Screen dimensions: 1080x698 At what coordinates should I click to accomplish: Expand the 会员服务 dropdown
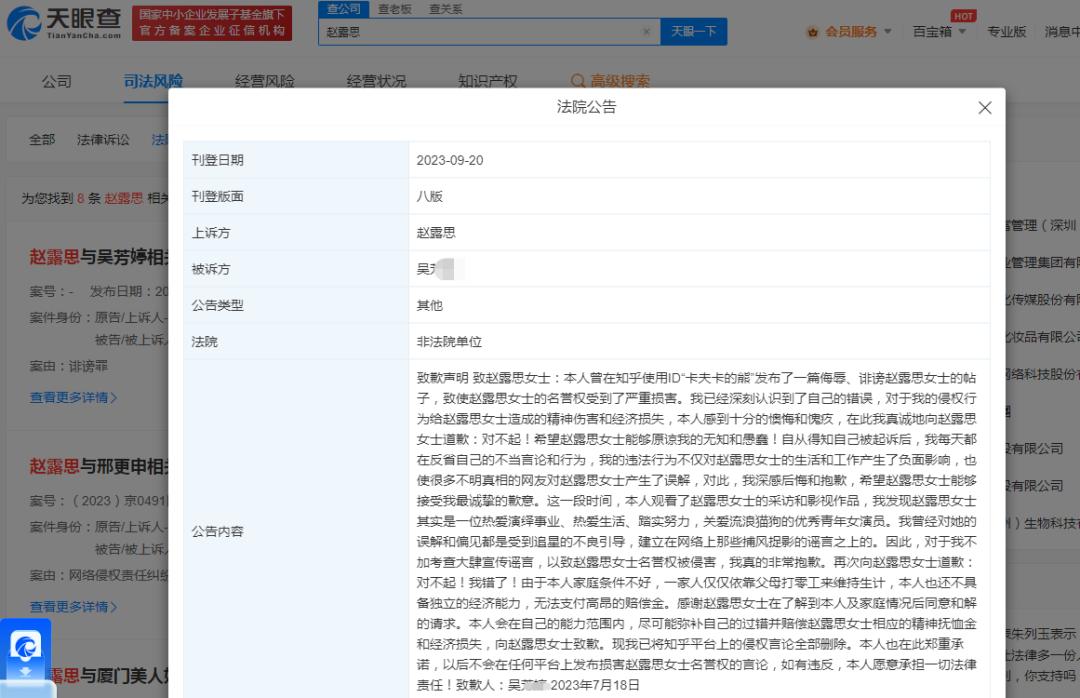point(886,32)
